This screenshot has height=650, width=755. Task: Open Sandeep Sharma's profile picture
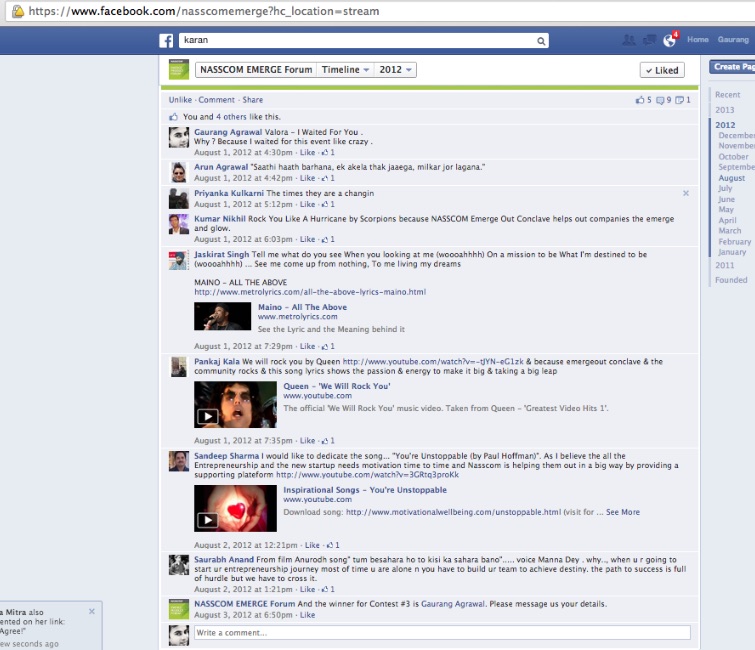tap(179, 461)
